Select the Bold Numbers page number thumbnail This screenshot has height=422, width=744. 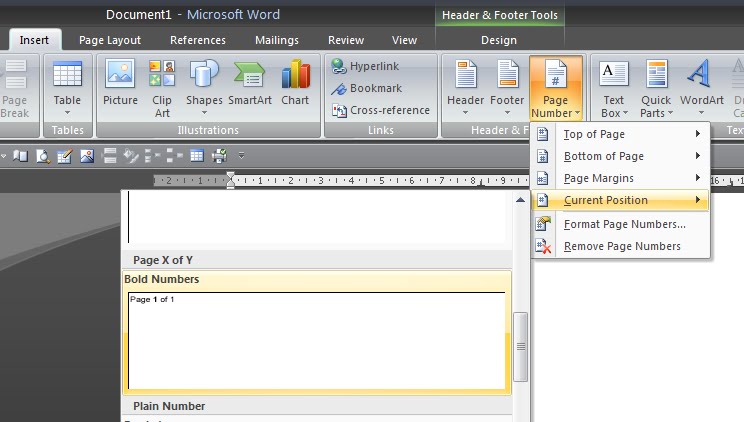pos(317,332)
